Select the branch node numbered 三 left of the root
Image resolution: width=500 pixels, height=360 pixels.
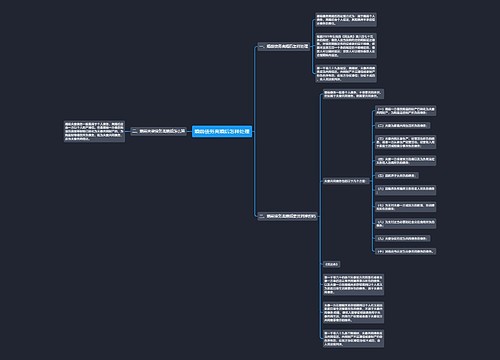[159, 131]
